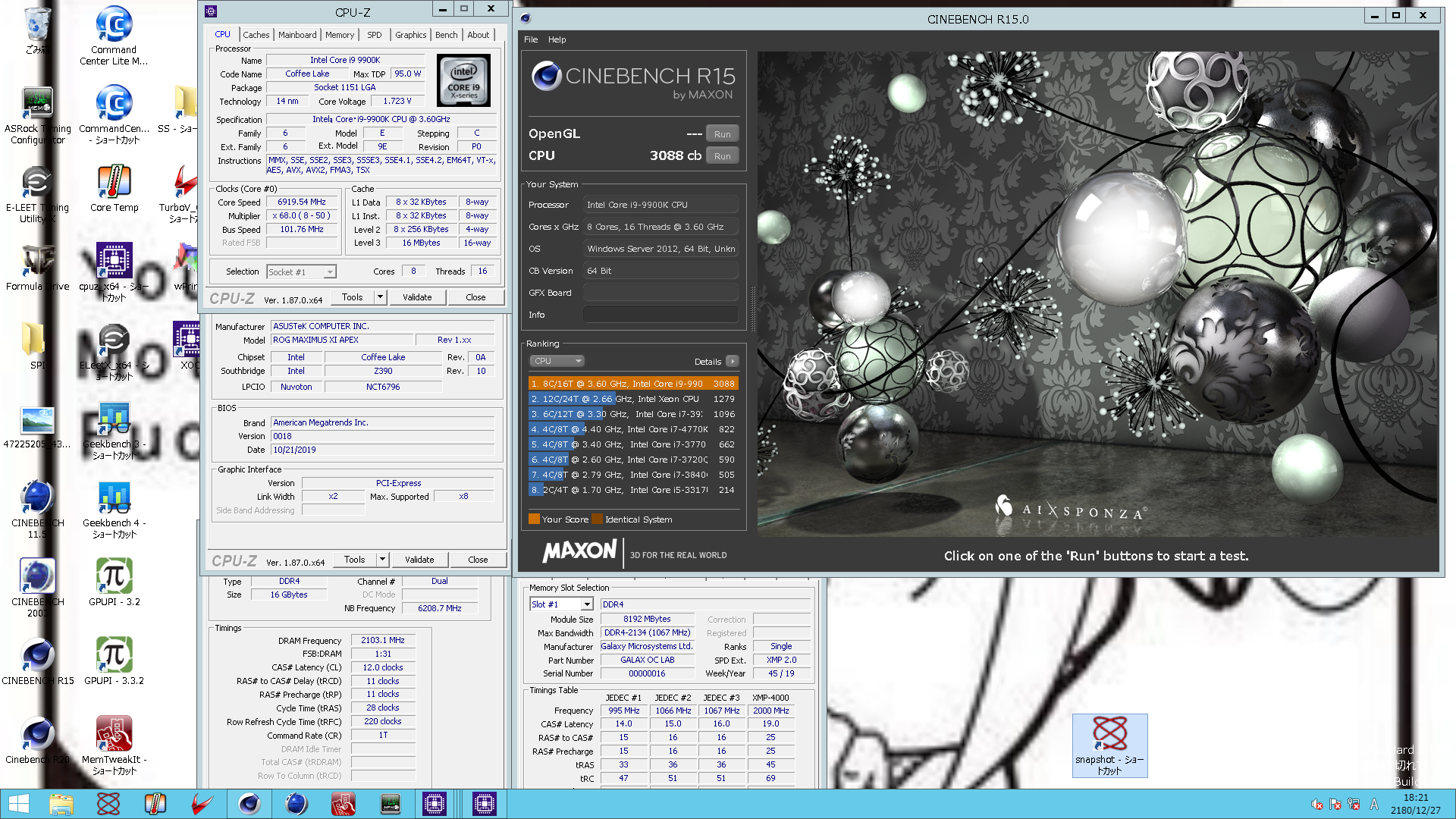The width and height of the screenshot is (1456, 819).
Task: Open the CPU-Z Mainboard tab
Action: coord(297,35)
